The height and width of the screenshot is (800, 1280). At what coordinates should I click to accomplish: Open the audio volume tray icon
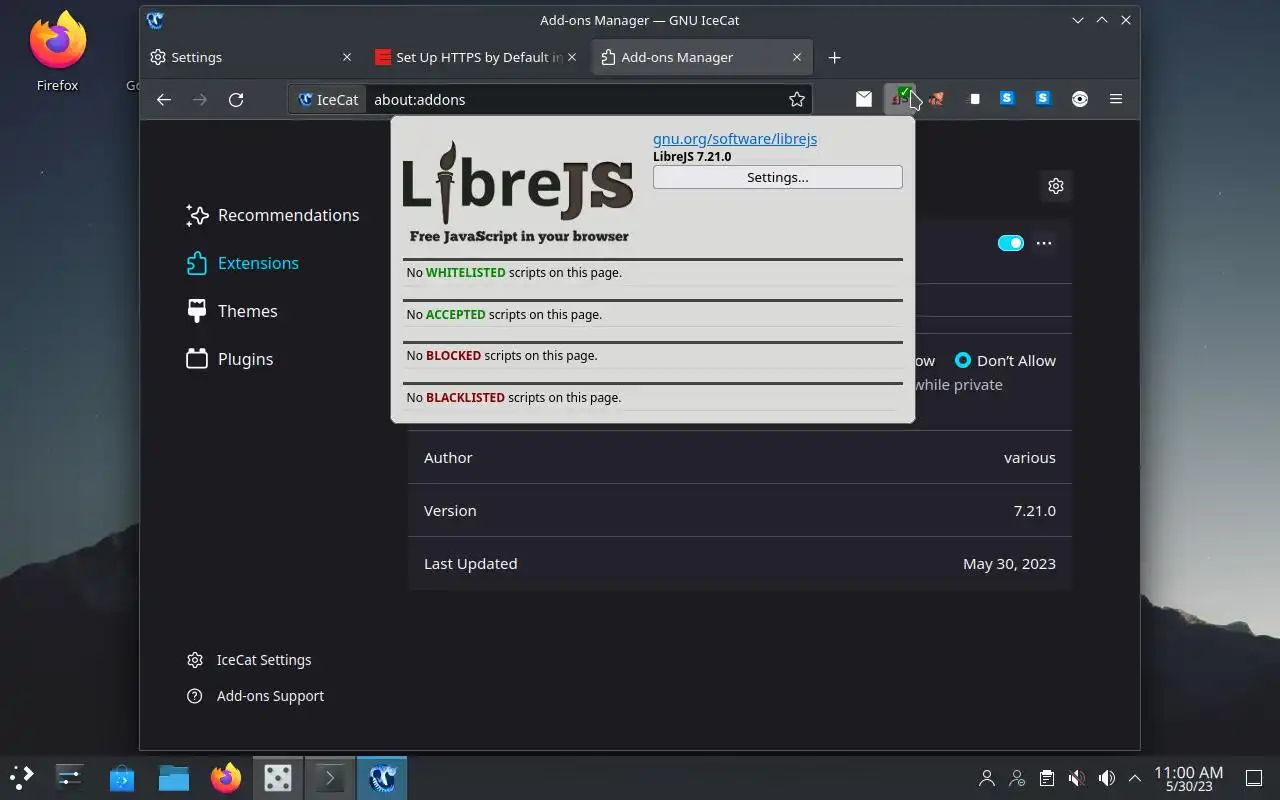tap(1107, 778)
